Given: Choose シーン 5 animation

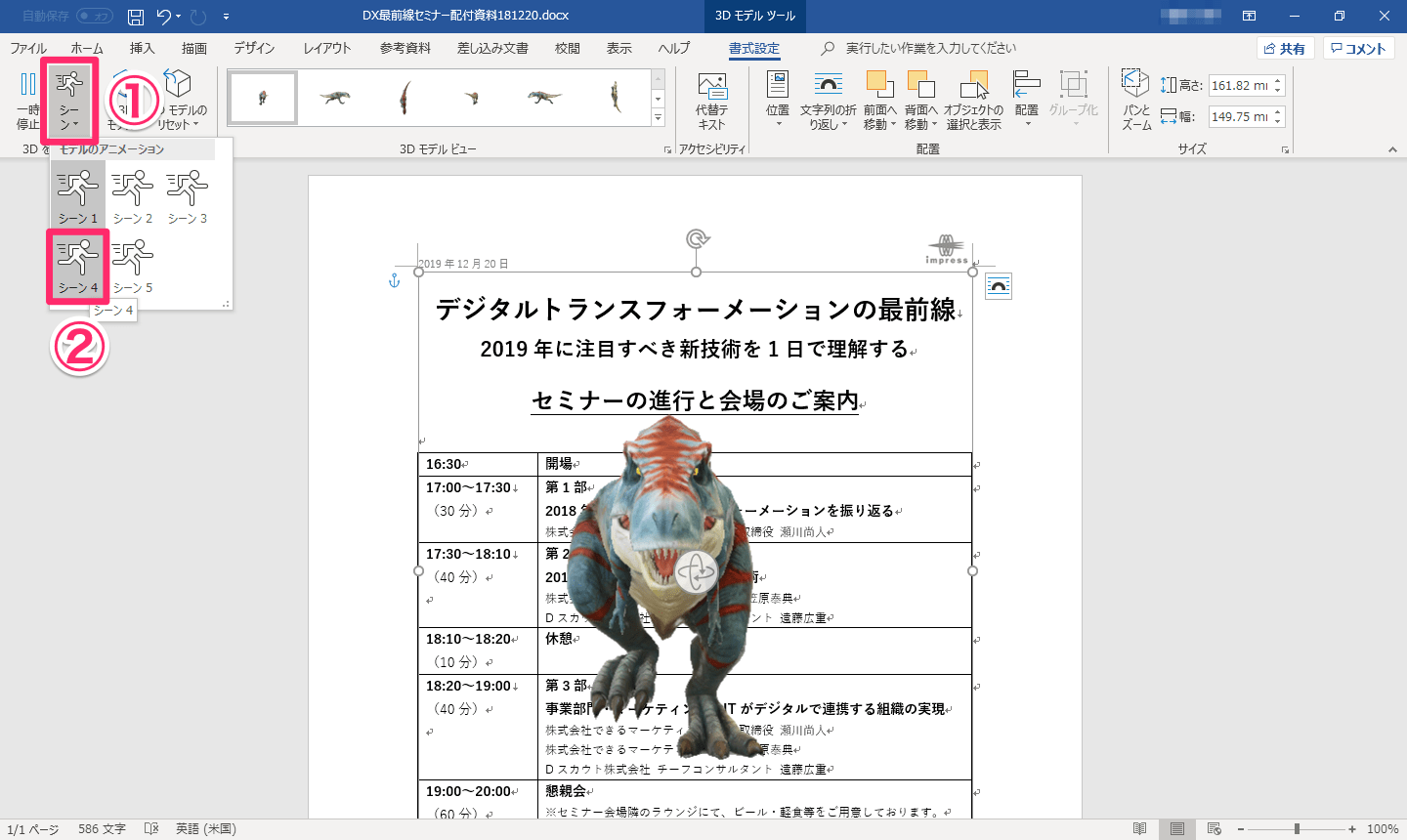Looking at the screenshot, I should (133, 265).
